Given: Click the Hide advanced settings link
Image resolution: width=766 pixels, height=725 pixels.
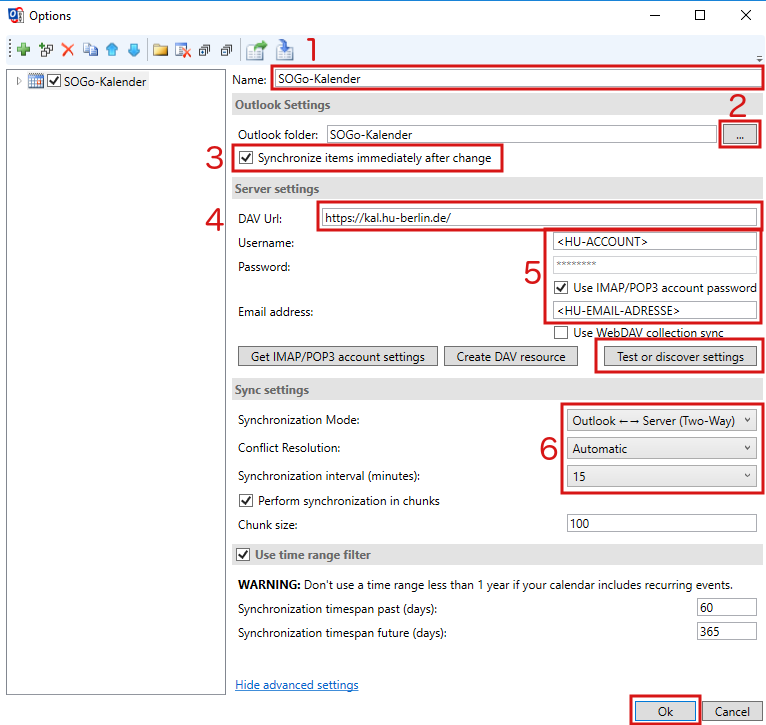Looking at the screenshot, I should [x=296, y=685].
